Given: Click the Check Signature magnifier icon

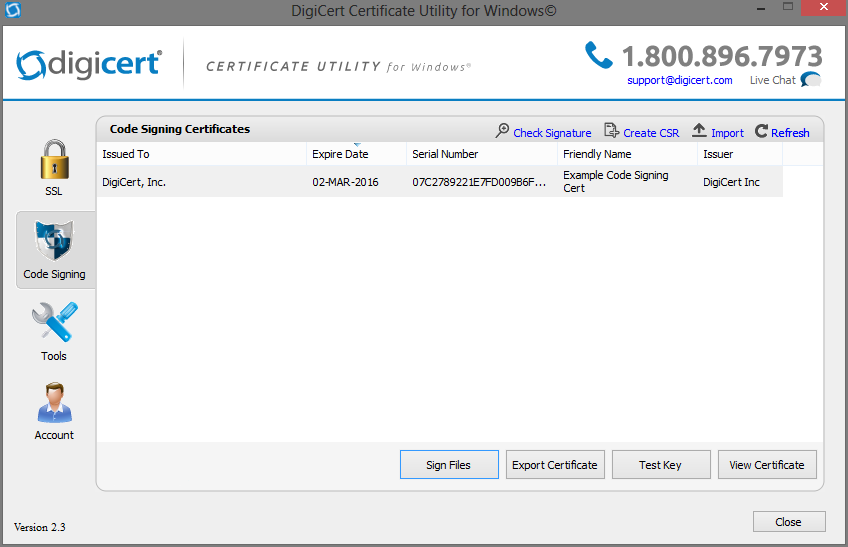Looking at the screenshot, I should click(x=502, y=130).
